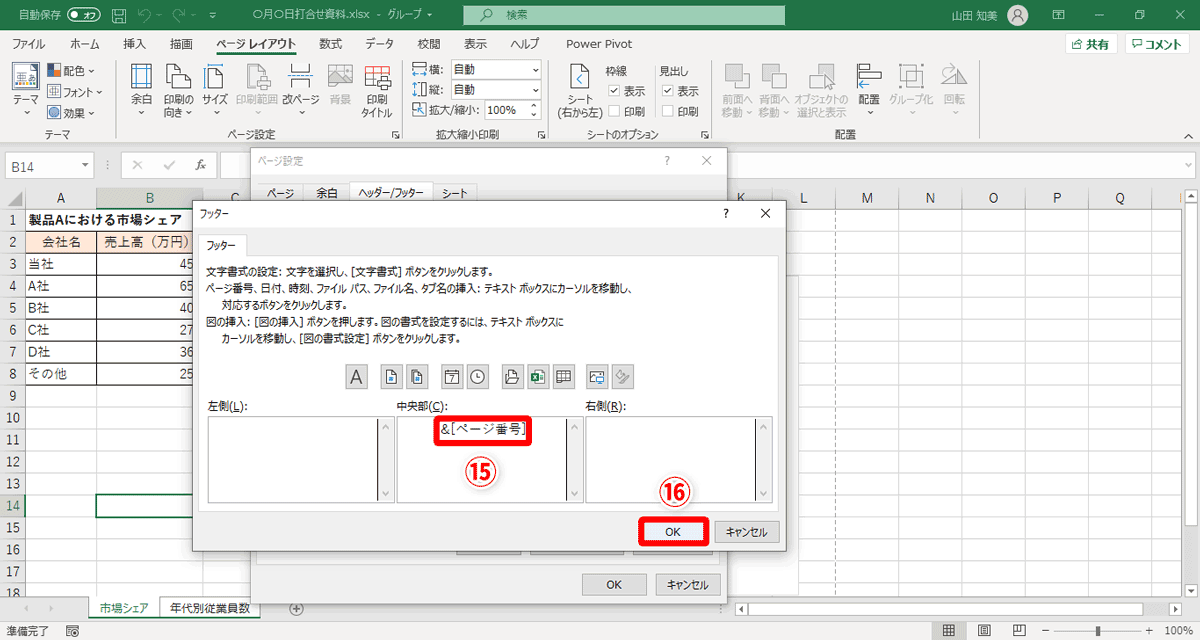Insert the sheet name into the footer

pos(565,377)
